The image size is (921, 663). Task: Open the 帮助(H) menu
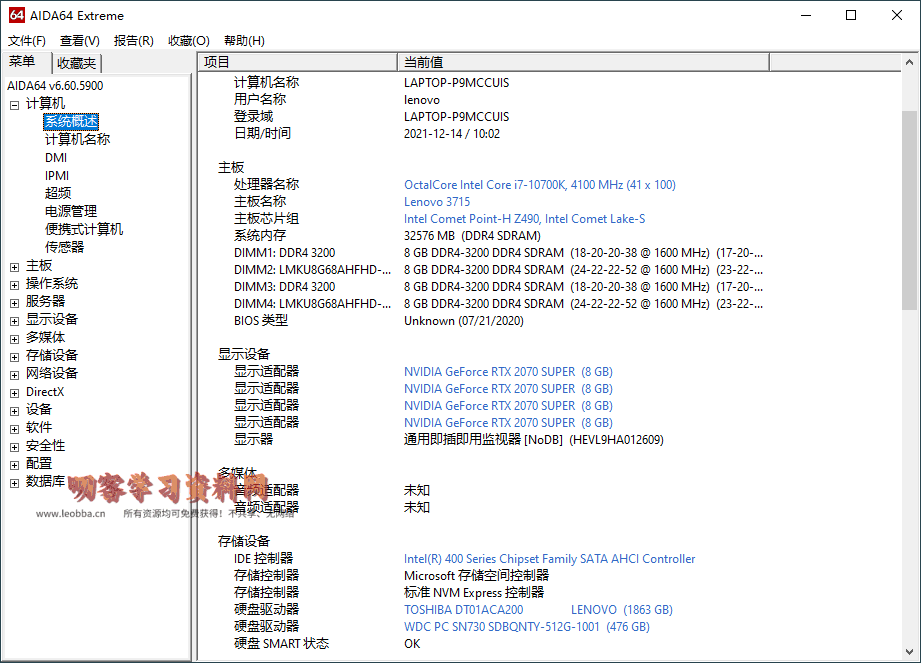(244, 41)
